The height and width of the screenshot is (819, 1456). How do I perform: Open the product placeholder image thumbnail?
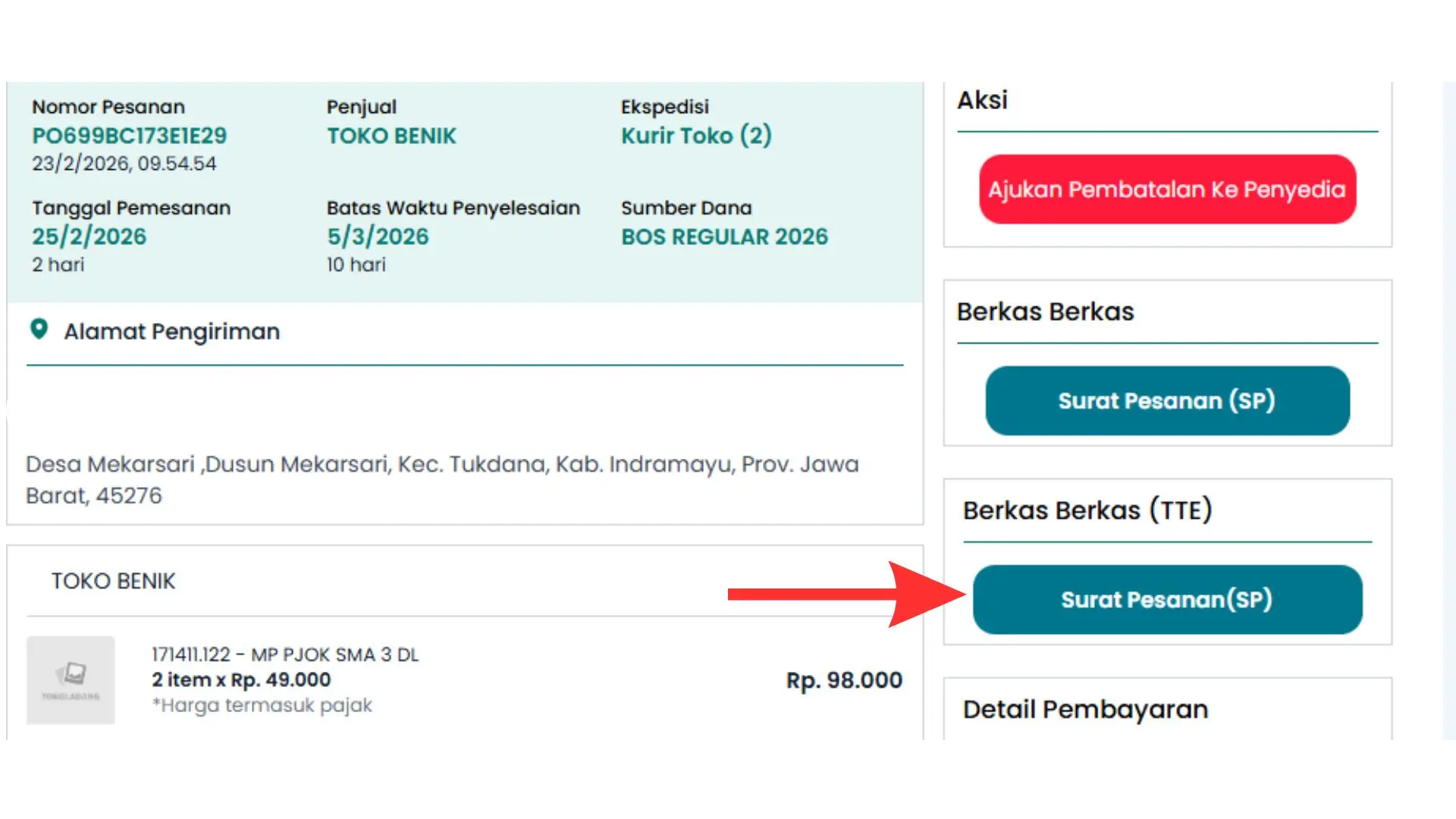point(71,680)
